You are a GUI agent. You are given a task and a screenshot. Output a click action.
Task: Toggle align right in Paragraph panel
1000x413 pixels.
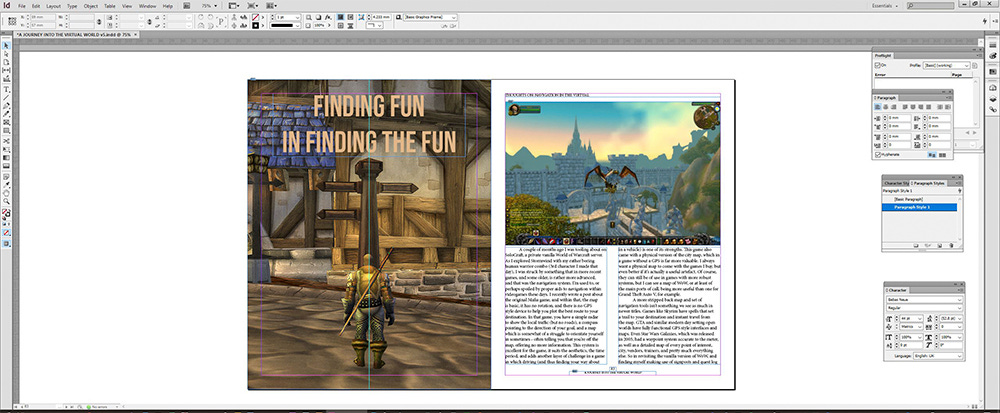point(893,106)
